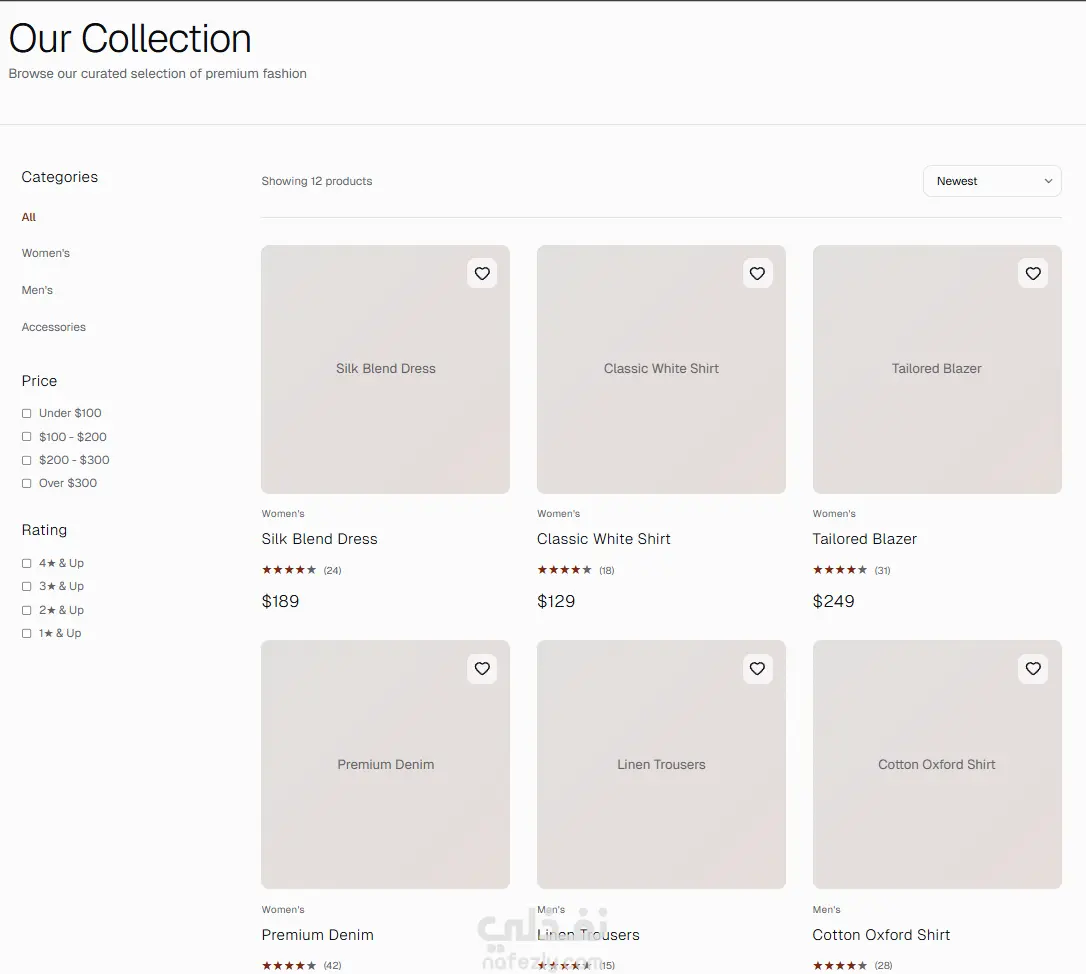Click Classic White Shirt product image
Screen dimensions: 1086x974
point(661,369)
